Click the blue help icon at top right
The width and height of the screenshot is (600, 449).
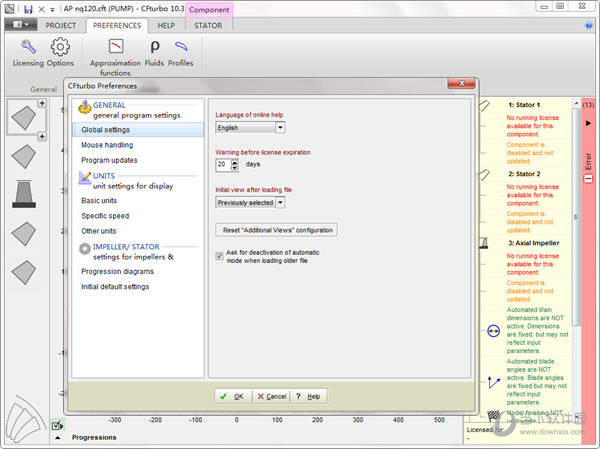pyautogui.click(x=589, y=26)
